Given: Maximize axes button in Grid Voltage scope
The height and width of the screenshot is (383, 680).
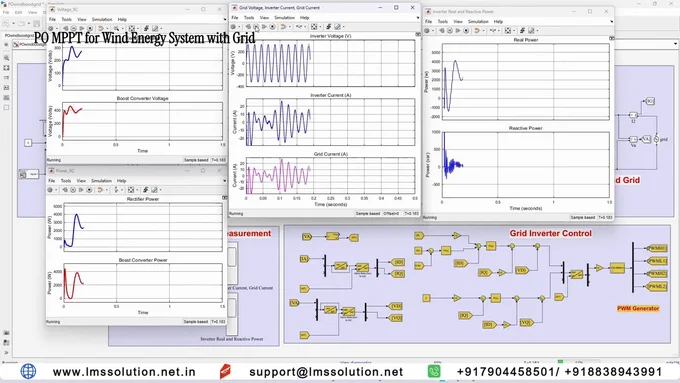Looking at the screenshot, I should pos(418,34).
